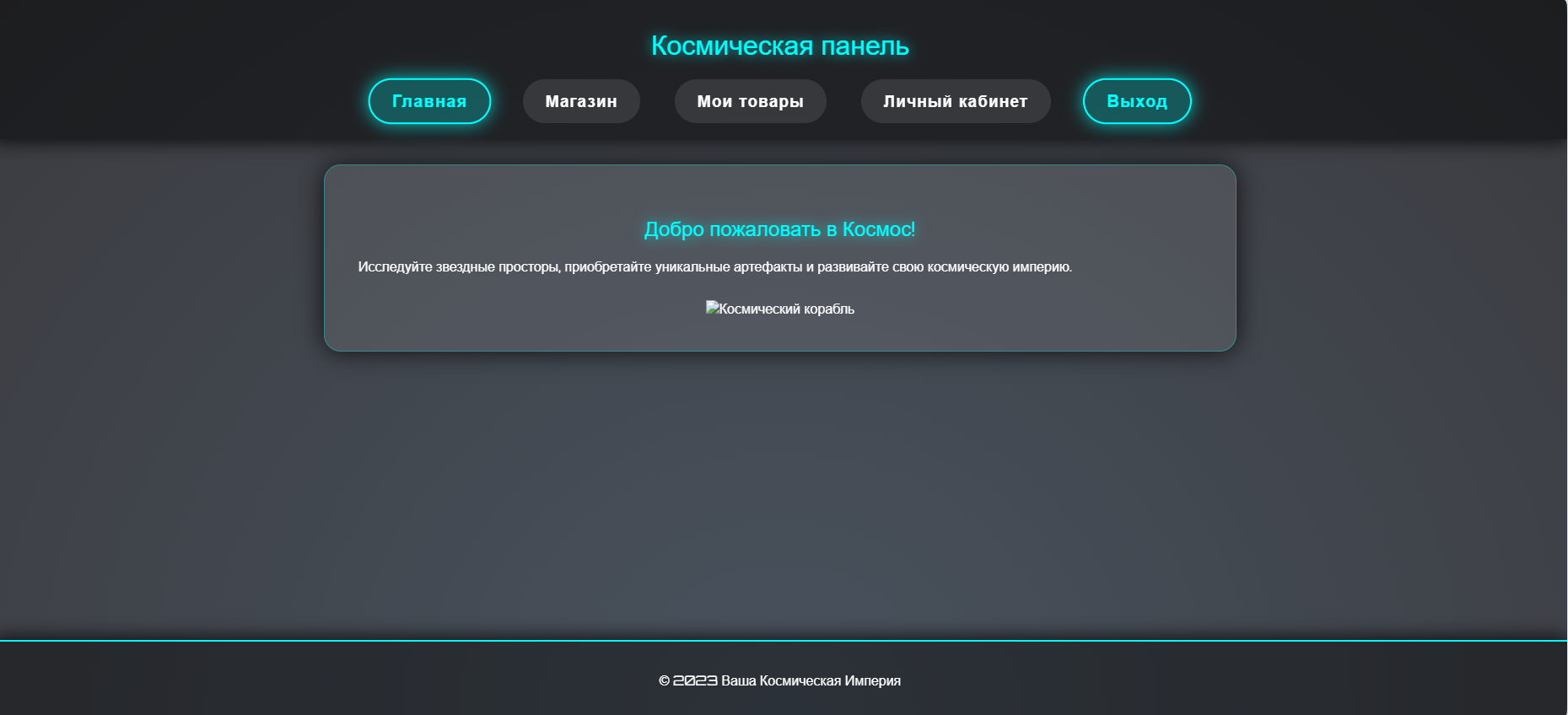1568x715 pixels.
Task: Open the Мои товары section
Action: 750,101
